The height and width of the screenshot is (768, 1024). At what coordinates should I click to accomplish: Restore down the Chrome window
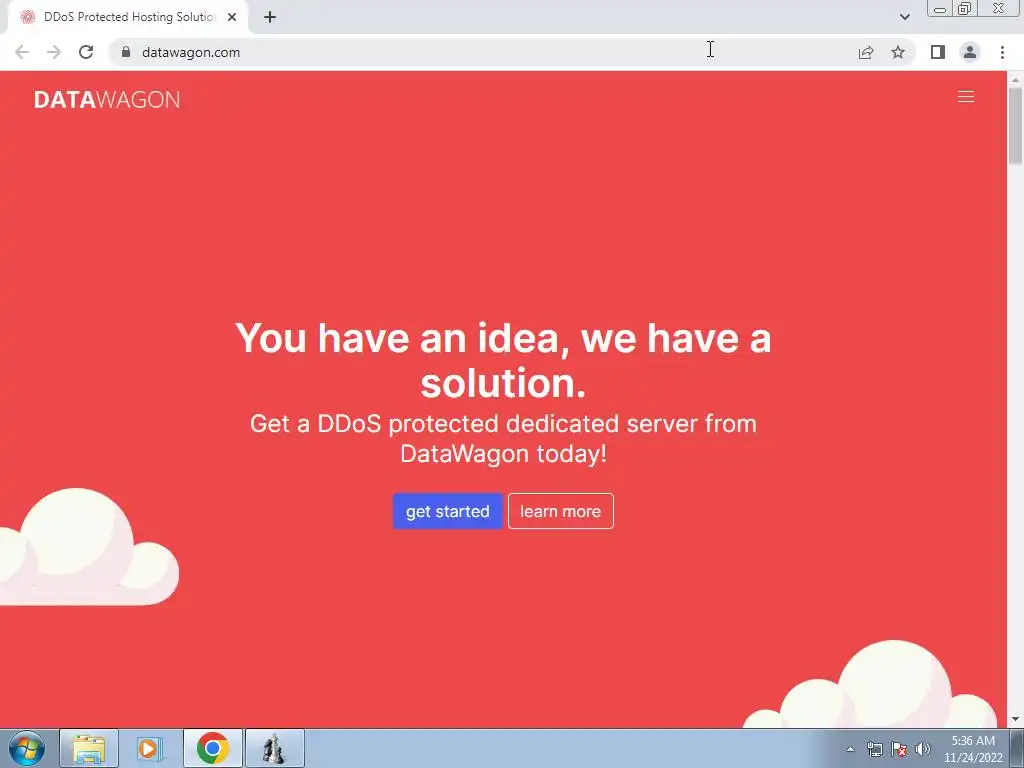click(965, 9)
